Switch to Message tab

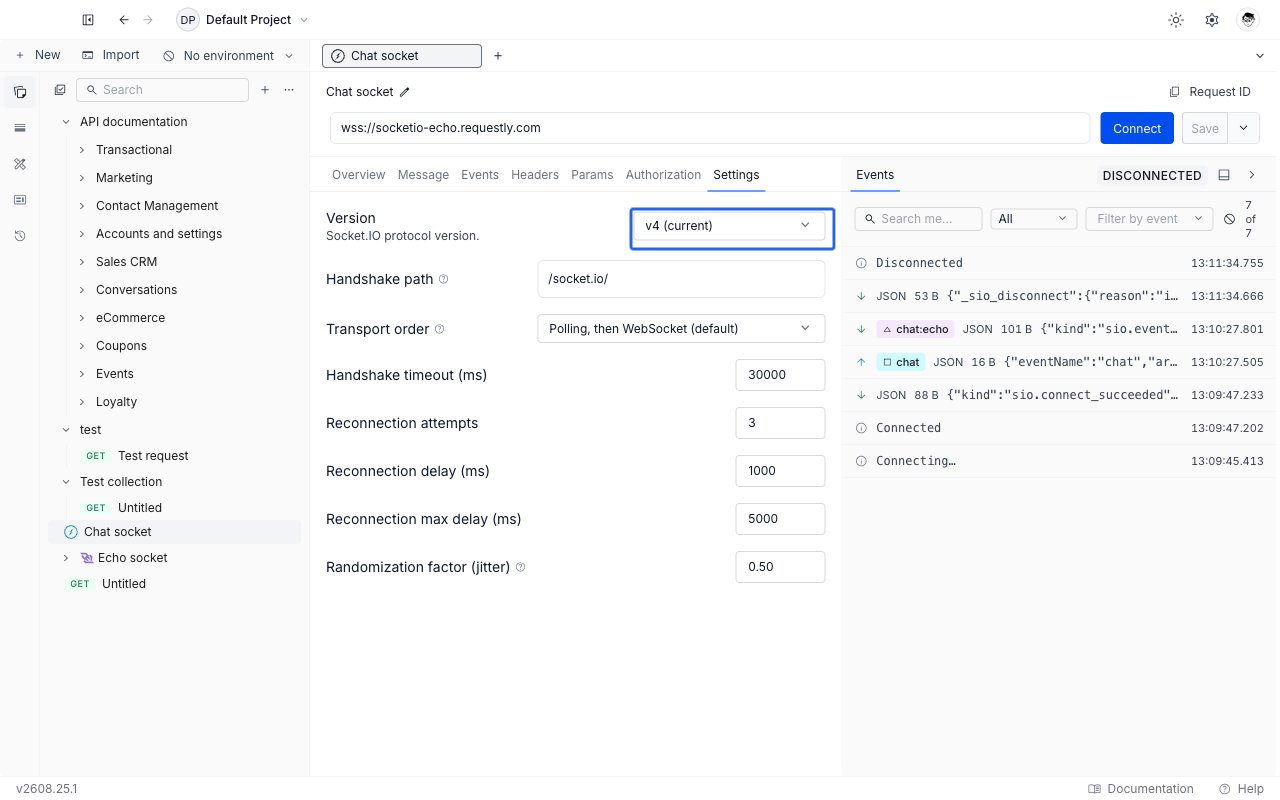(423, 175)
